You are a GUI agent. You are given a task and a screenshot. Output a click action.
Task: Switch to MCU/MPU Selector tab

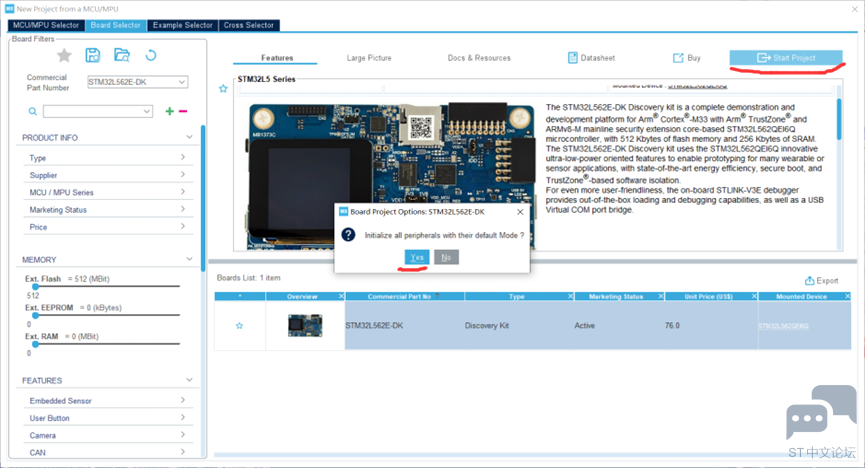pyautogui.click(x=46, y=25)
